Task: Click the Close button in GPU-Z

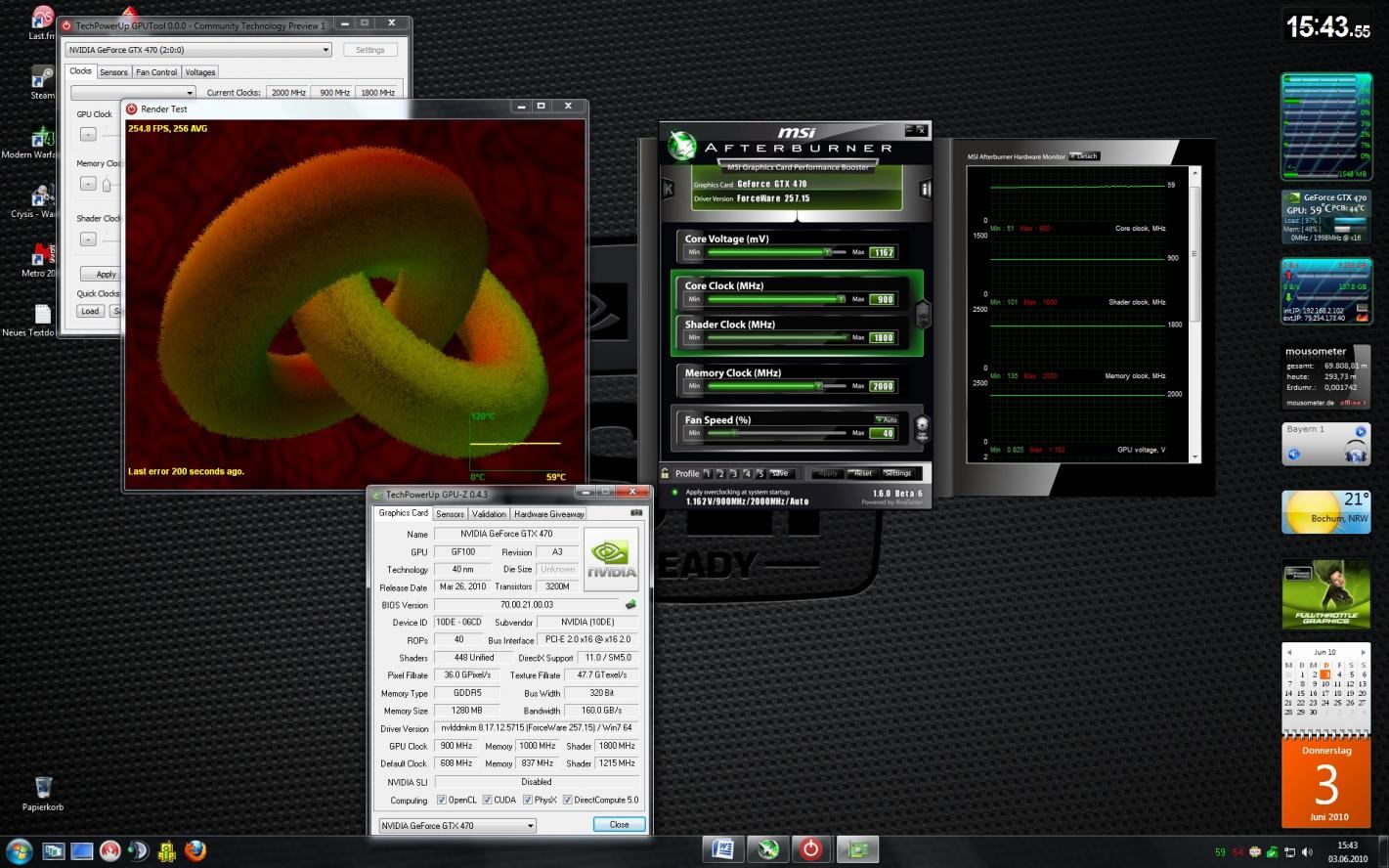Action: (620, 825)
